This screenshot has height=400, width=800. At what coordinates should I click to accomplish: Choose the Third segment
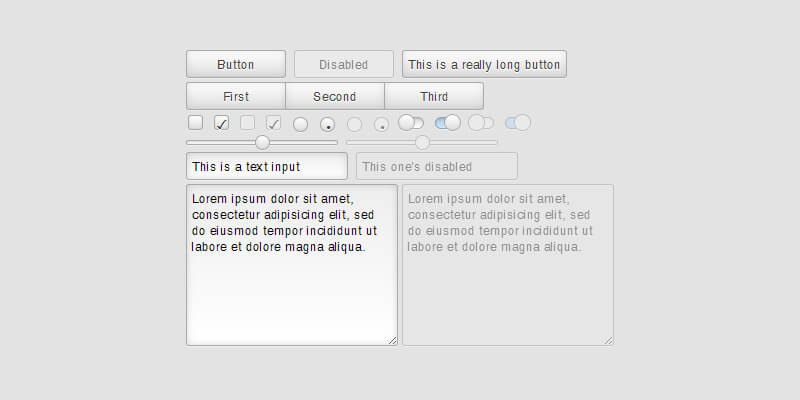[434, 96]
